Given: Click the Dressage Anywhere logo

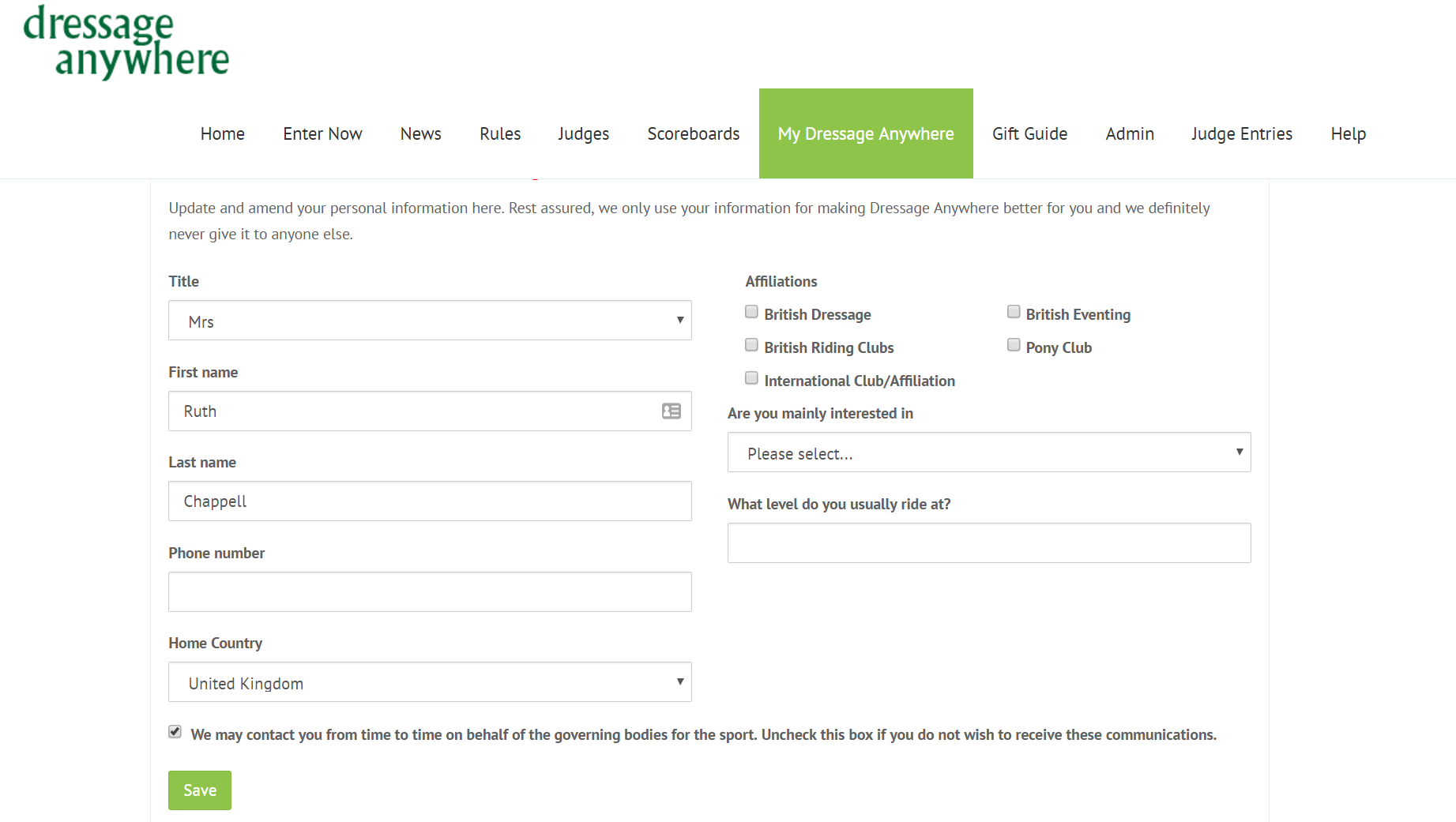Looking at the screenshot, I should [126, 41].
